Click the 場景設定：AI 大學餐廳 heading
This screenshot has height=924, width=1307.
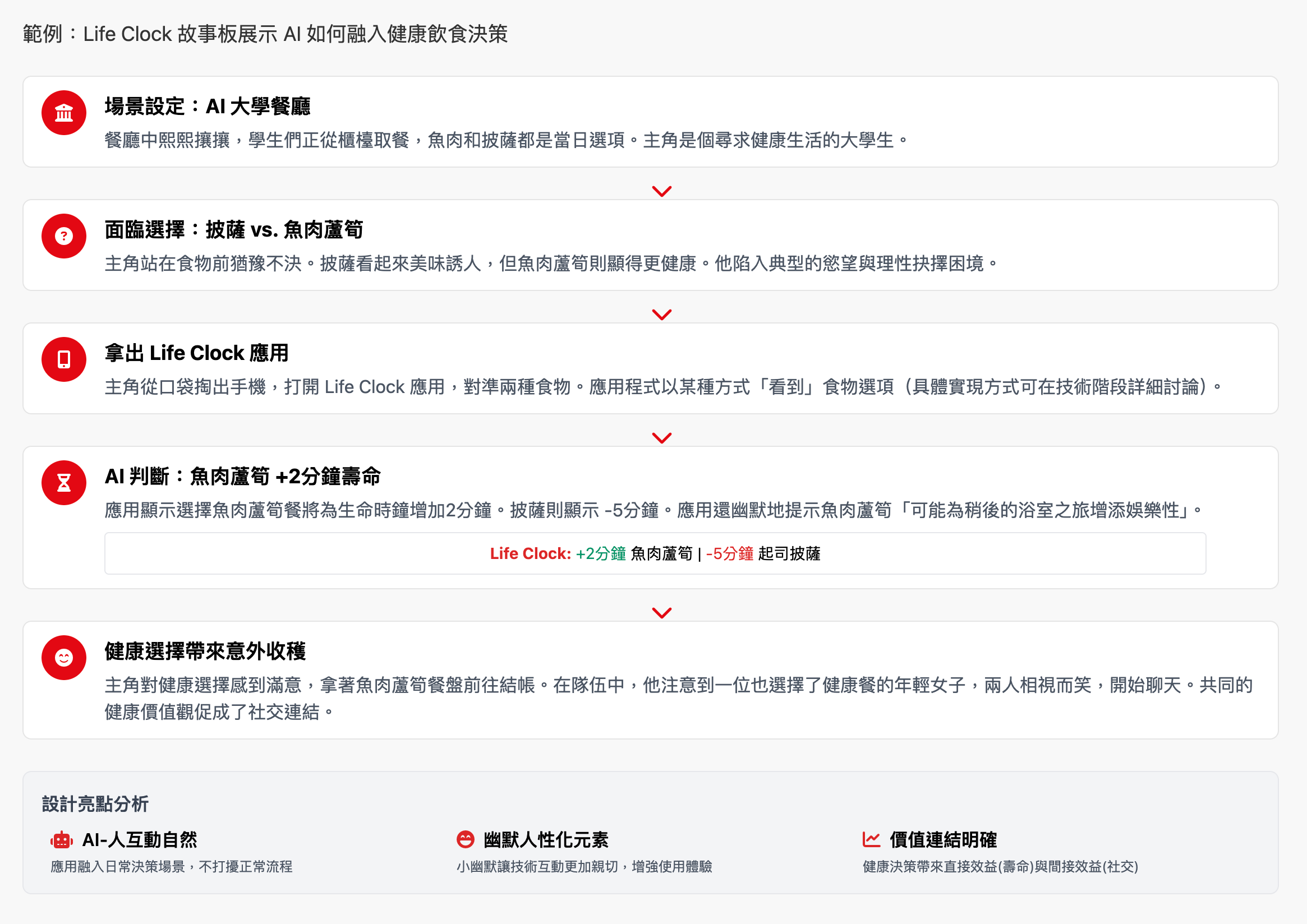[x=207, y=107]
